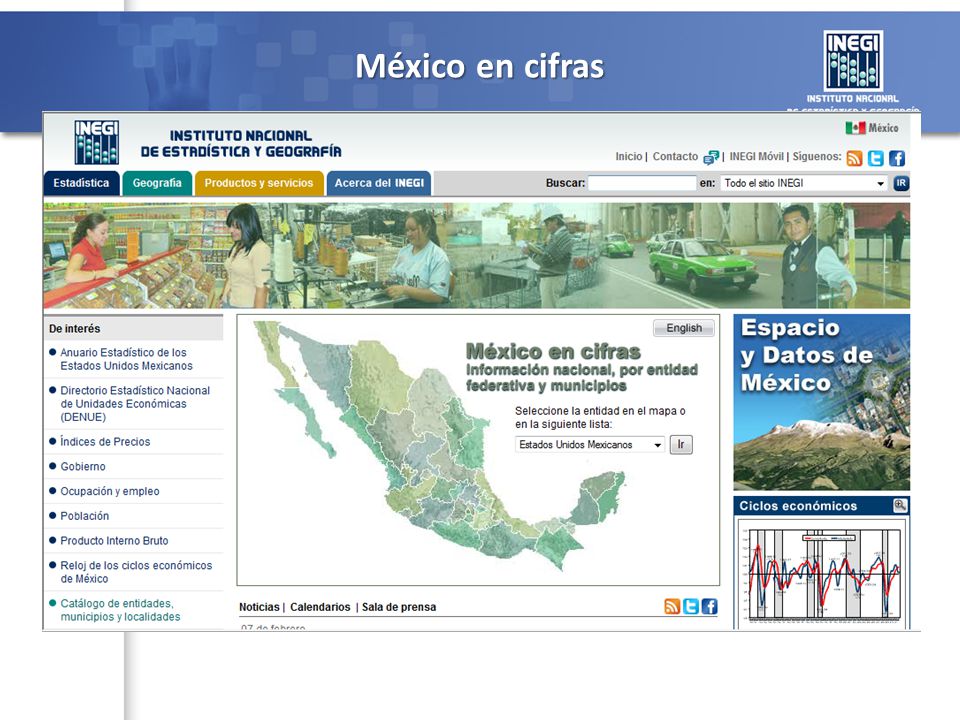Click the Facebook icon in Noticias bar
Screen dimensions: 960x720
(709, 606)
